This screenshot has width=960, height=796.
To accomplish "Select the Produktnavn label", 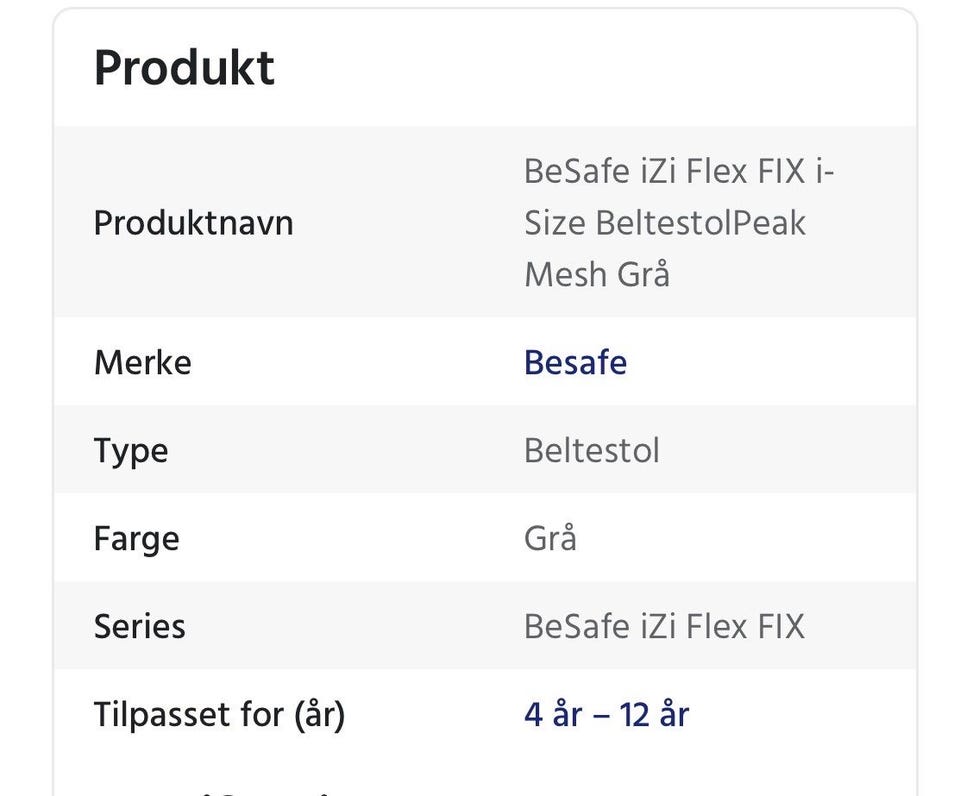I will tap(193, 222).
